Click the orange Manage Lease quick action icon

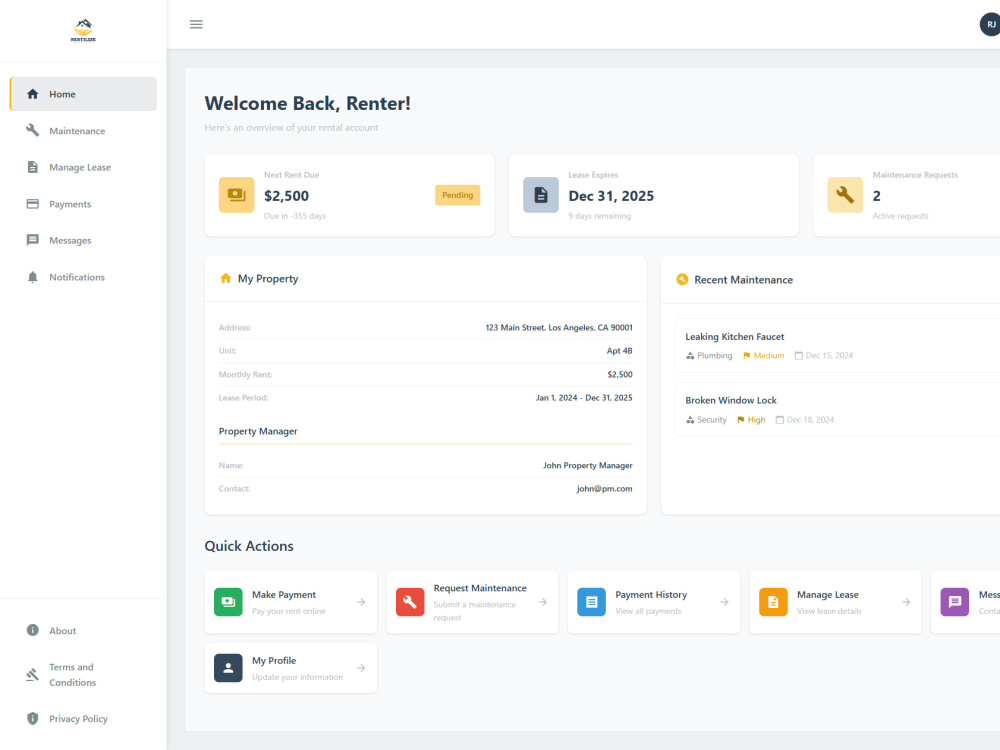(x=773, y=602)
